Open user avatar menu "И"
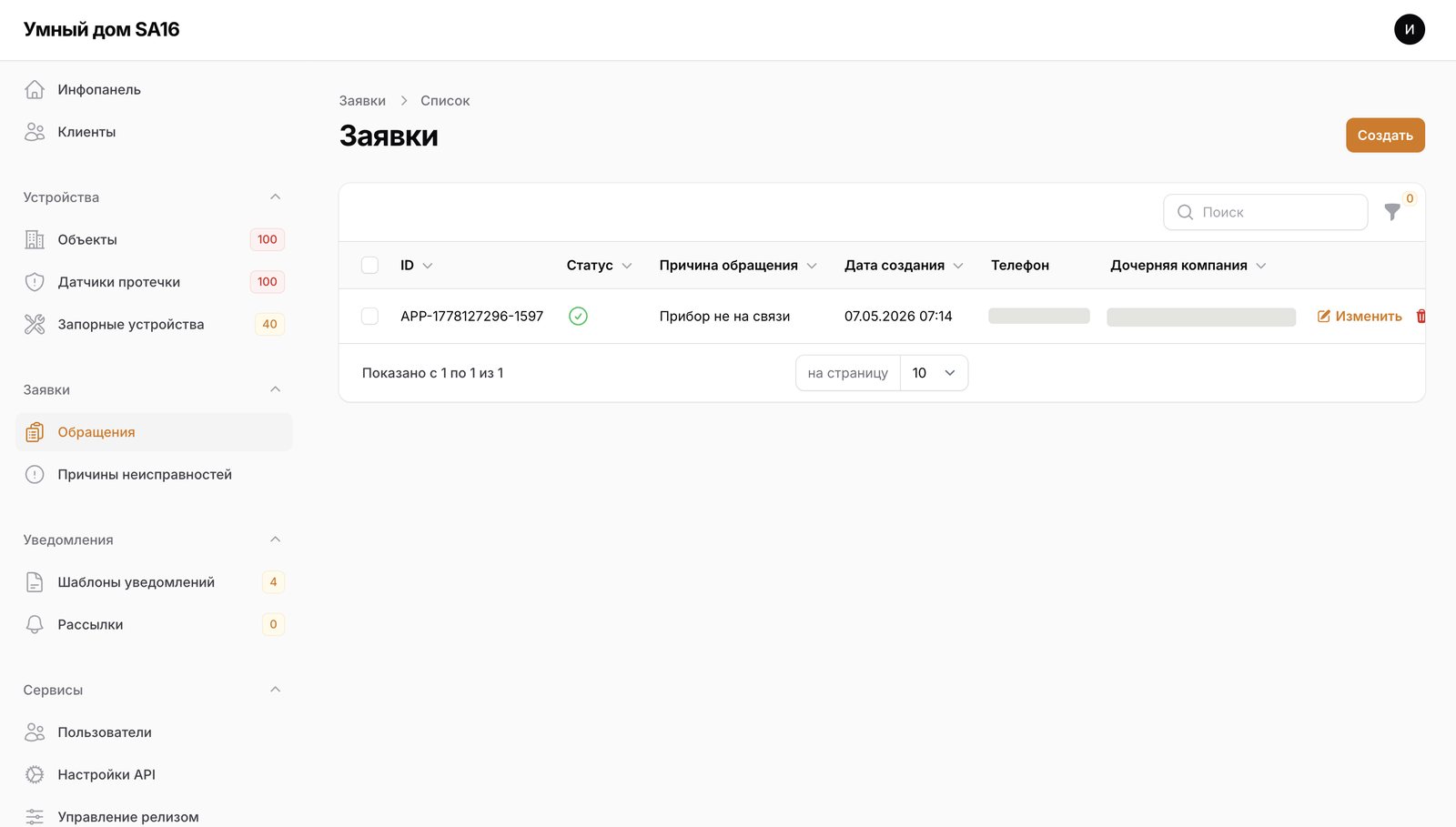The height and width of the screenshot is (827, 1456). (x=1410, y=29)
